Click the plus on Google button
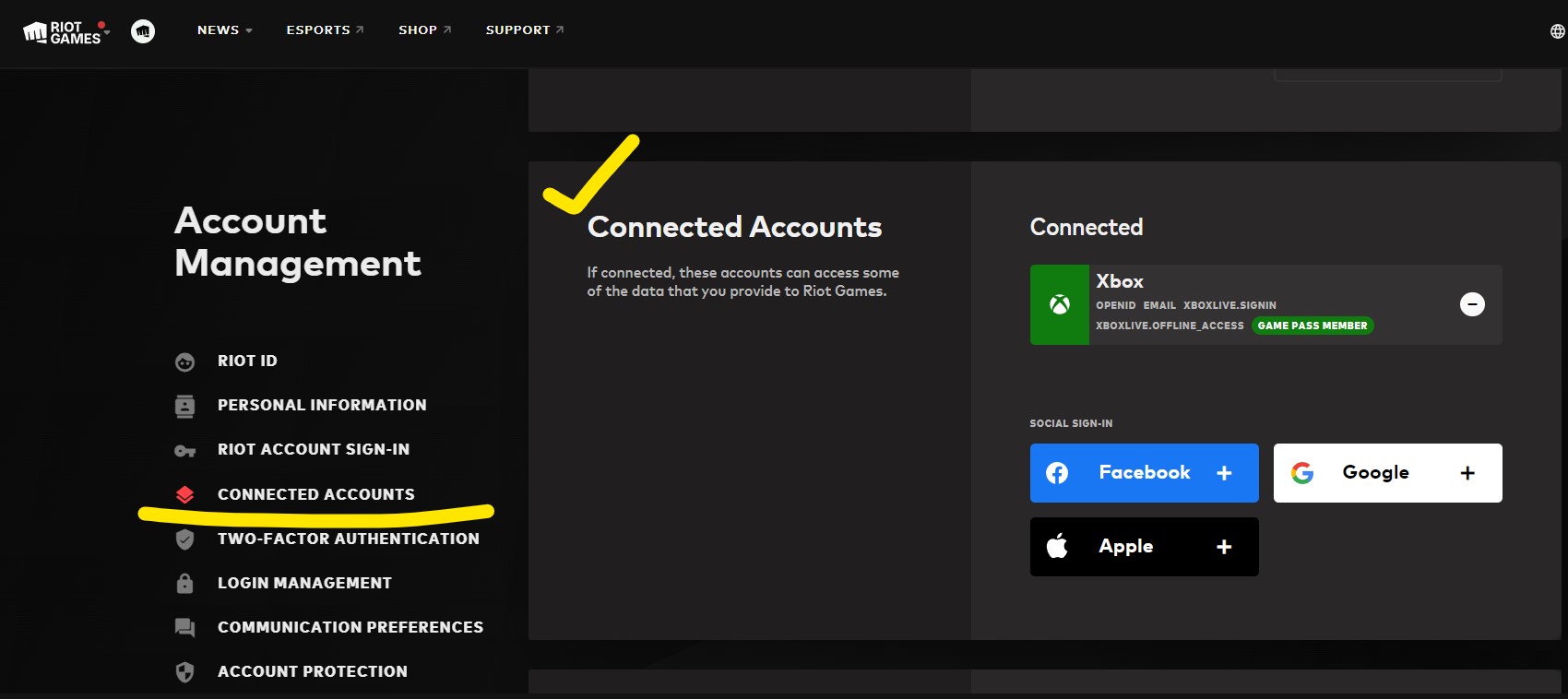1568x699 pixels. point(1467,473)
